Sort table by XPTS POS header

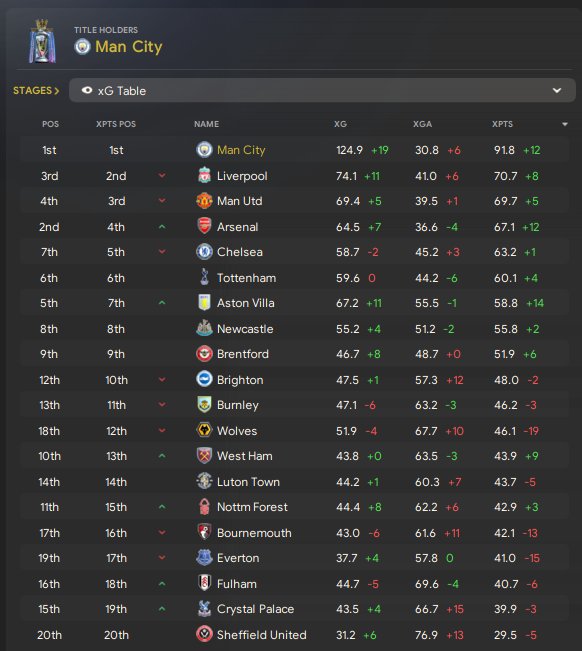[x=116, y=124]
